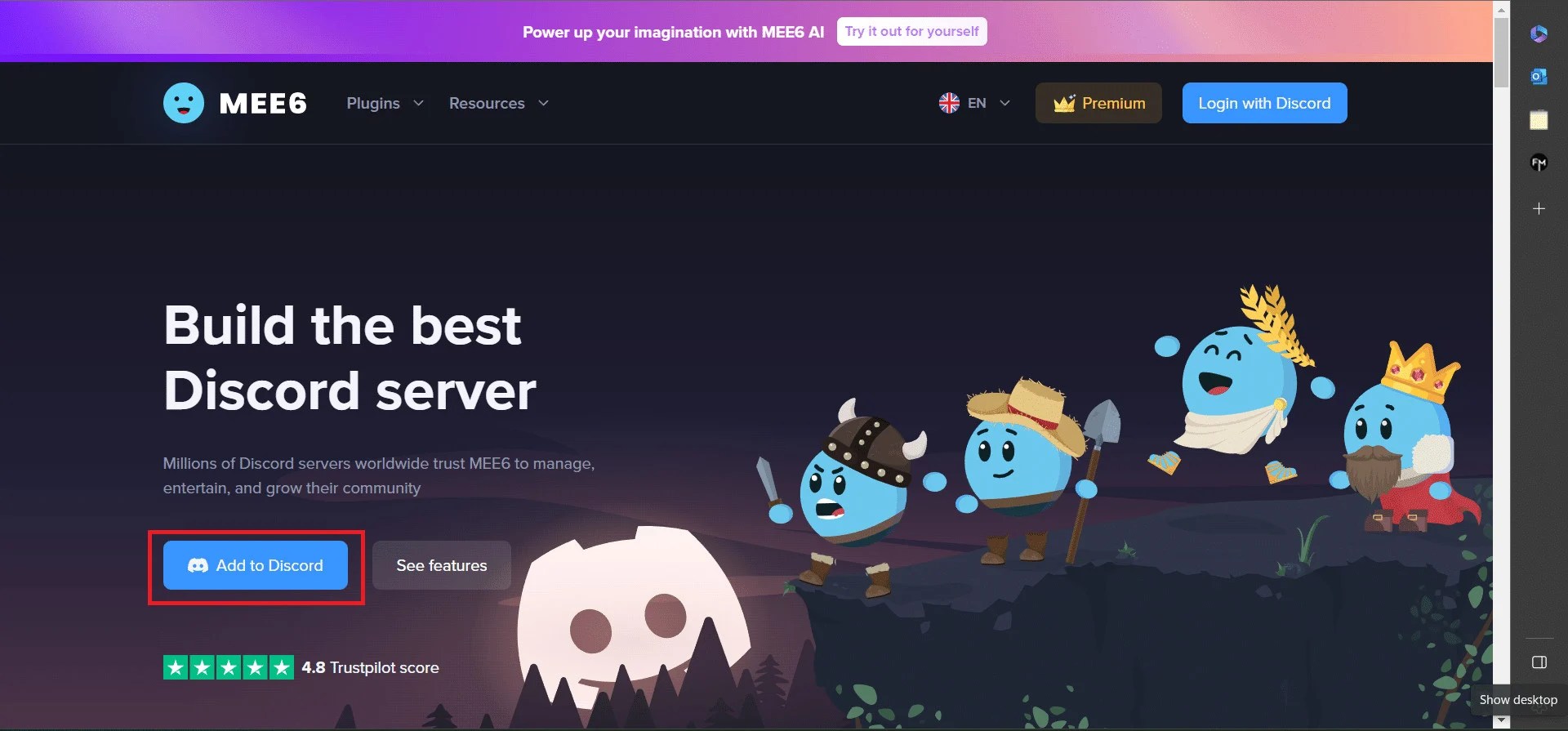Viewport: 1568px width, 731px height.
Task: Click the 'Power up your imagination with MEE6 AI' banner text
Action: coord(673,32)
